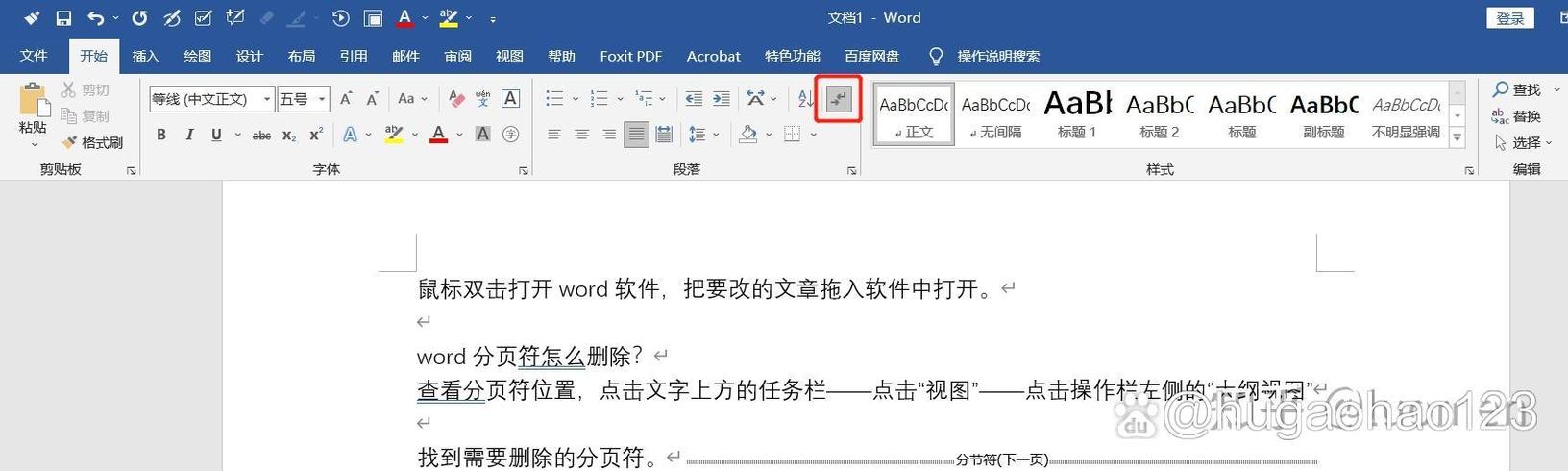Click the 替换 Replace button
The height and width of the screenshot is (471, 1568).
tap(1517, 116)
